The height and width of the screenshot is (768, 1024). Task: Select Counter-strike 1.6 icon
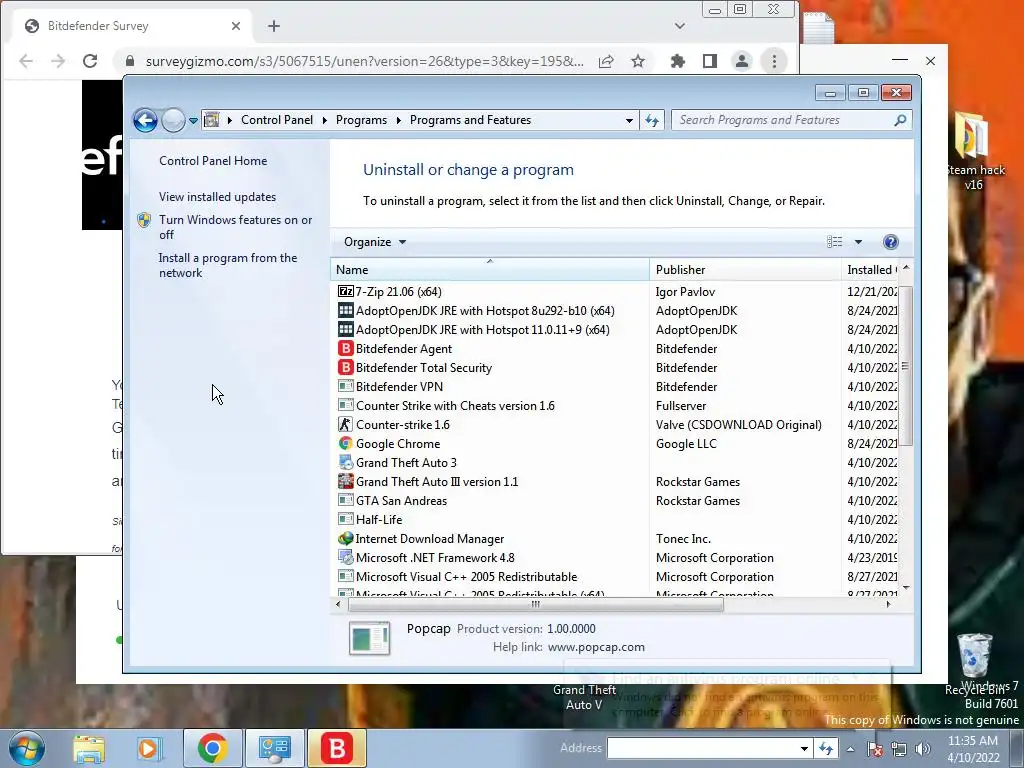click(x=345, y=424)
